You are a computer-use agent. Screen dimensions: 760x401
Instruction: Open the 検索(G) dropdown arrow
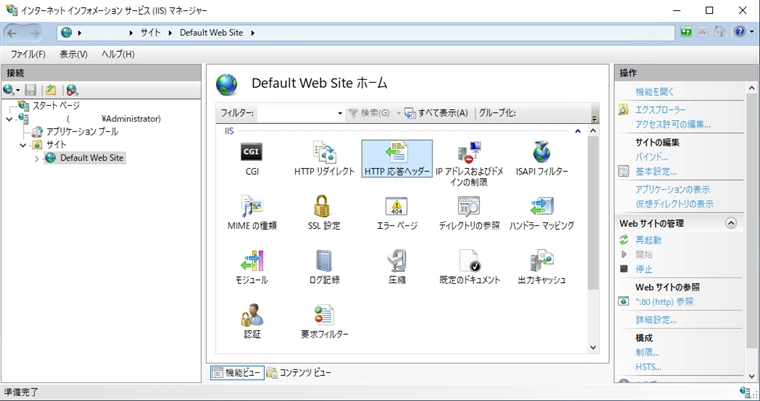(398, 113)
